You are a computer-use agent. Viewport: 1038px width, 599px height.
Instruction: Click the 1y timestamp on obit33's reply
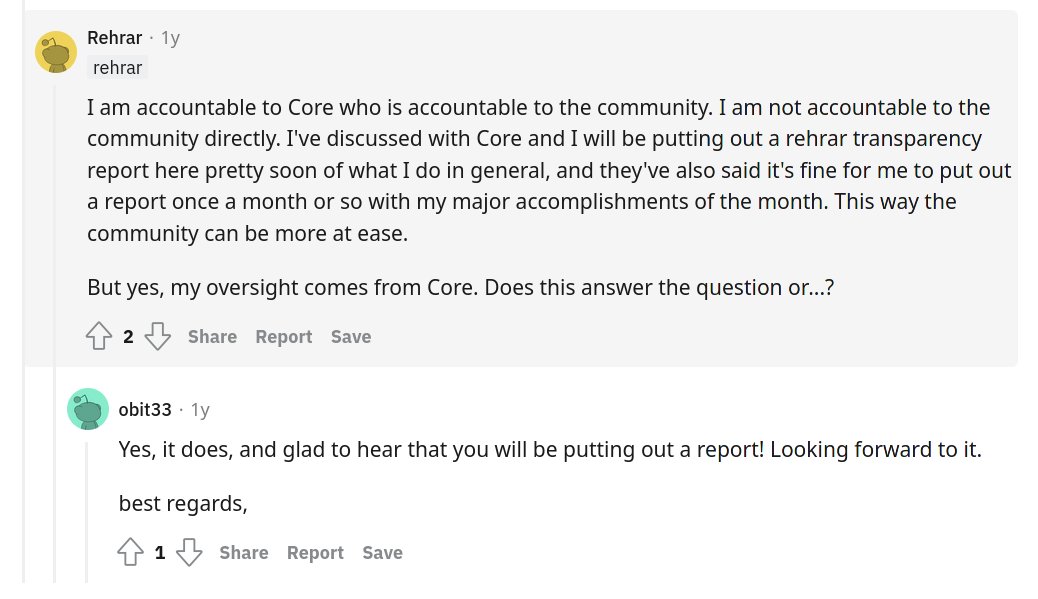point(201,410)
